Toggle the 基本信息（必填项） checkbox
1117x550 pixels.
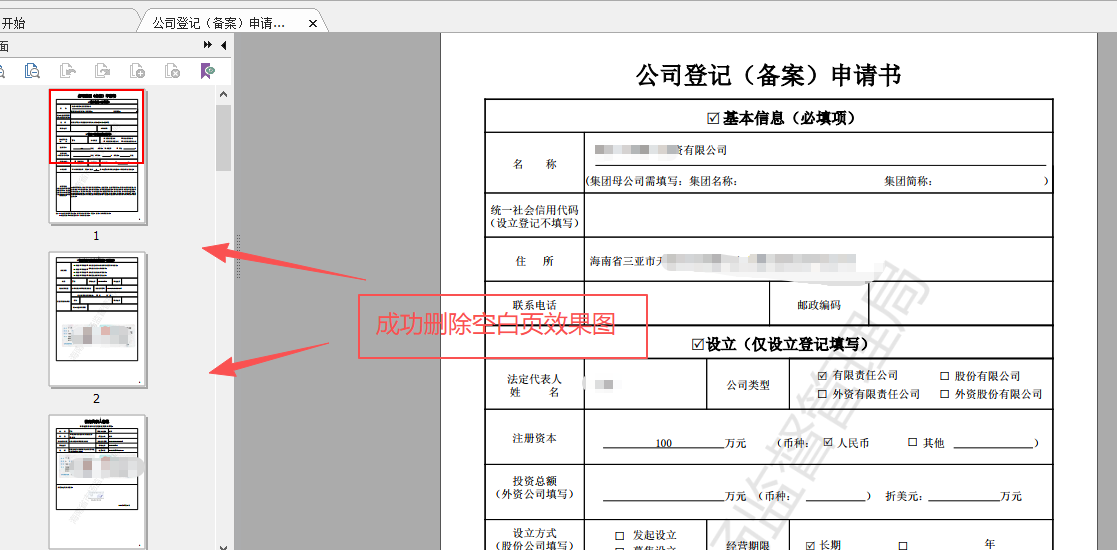[x=714, y=119]
